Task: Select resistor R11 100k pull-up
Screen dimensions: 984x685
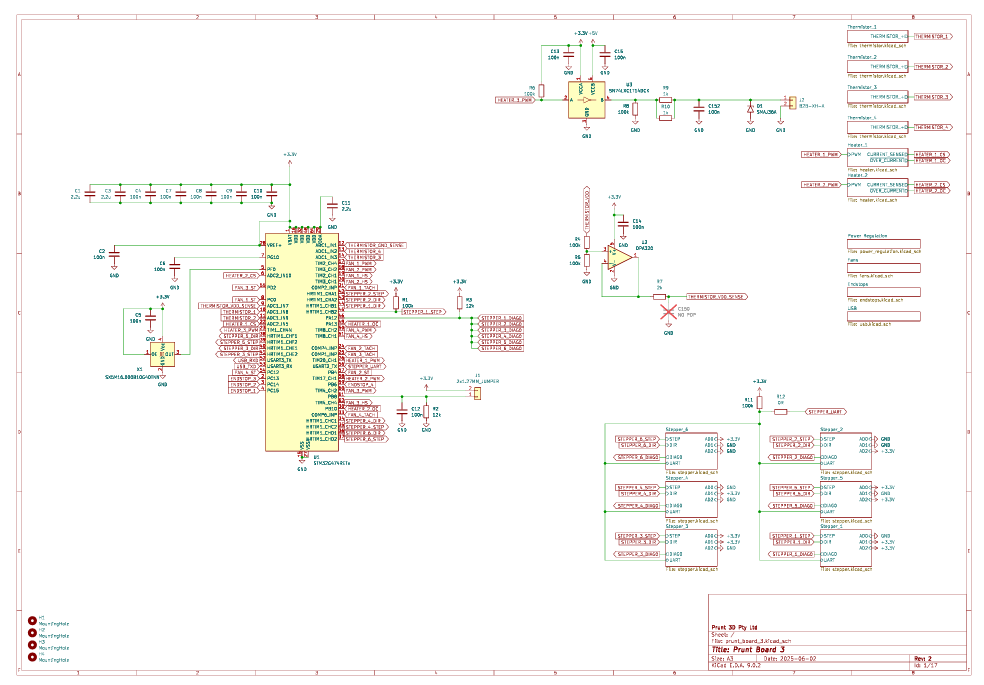Action: 760,402
